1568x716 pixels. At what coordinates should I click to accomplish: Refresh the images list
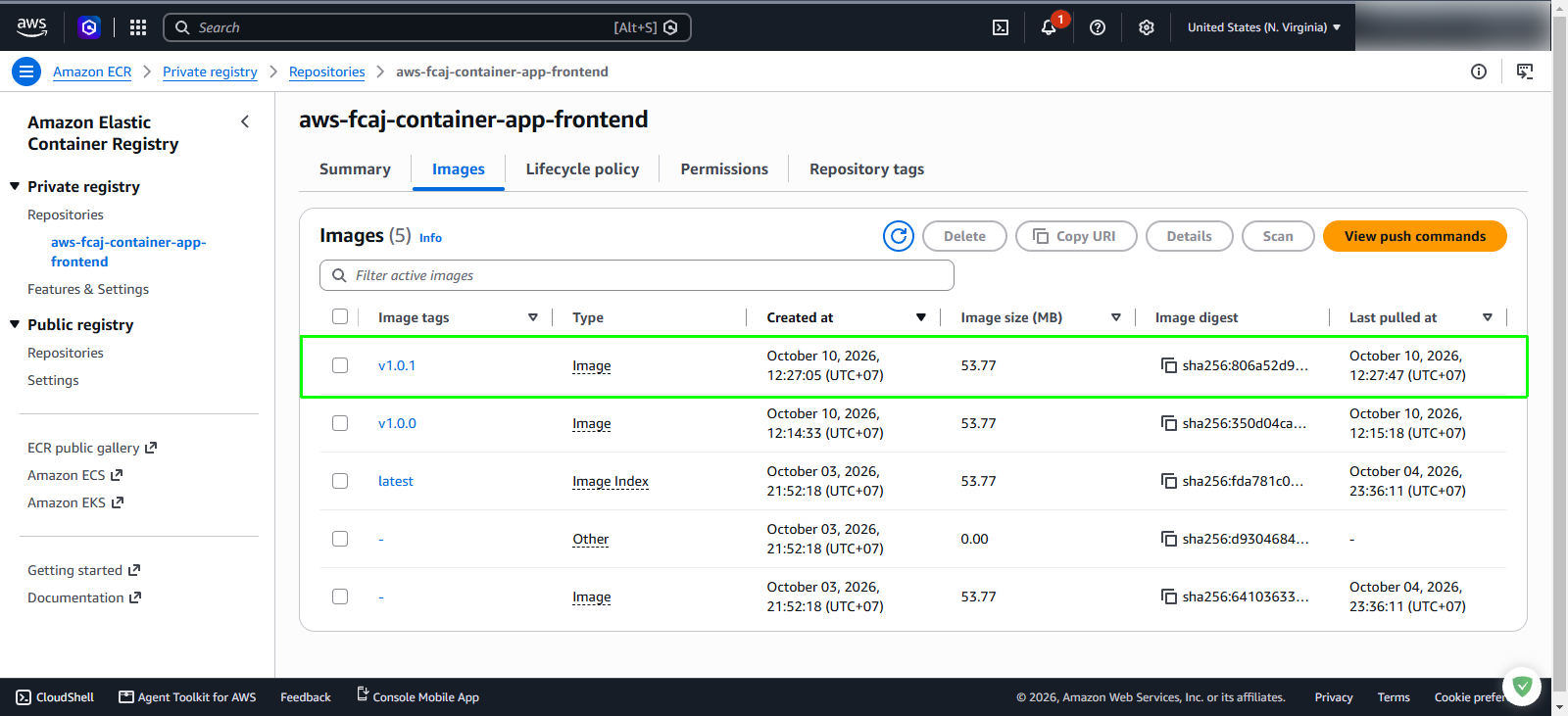[x=899, y=236]
